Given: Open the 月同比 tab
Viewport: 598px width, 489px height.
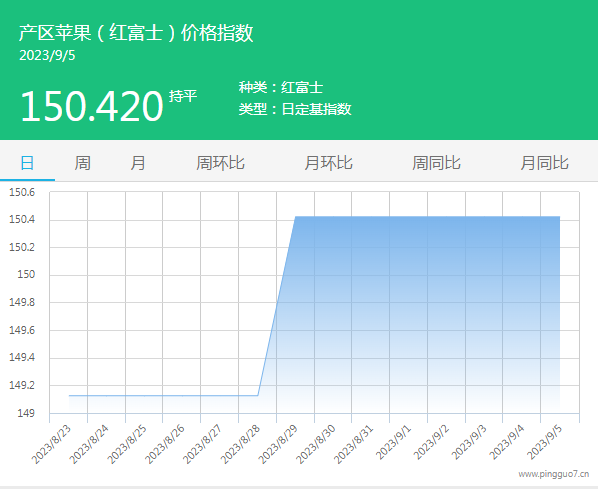Looking at the screenshot, I should [545, 163].
